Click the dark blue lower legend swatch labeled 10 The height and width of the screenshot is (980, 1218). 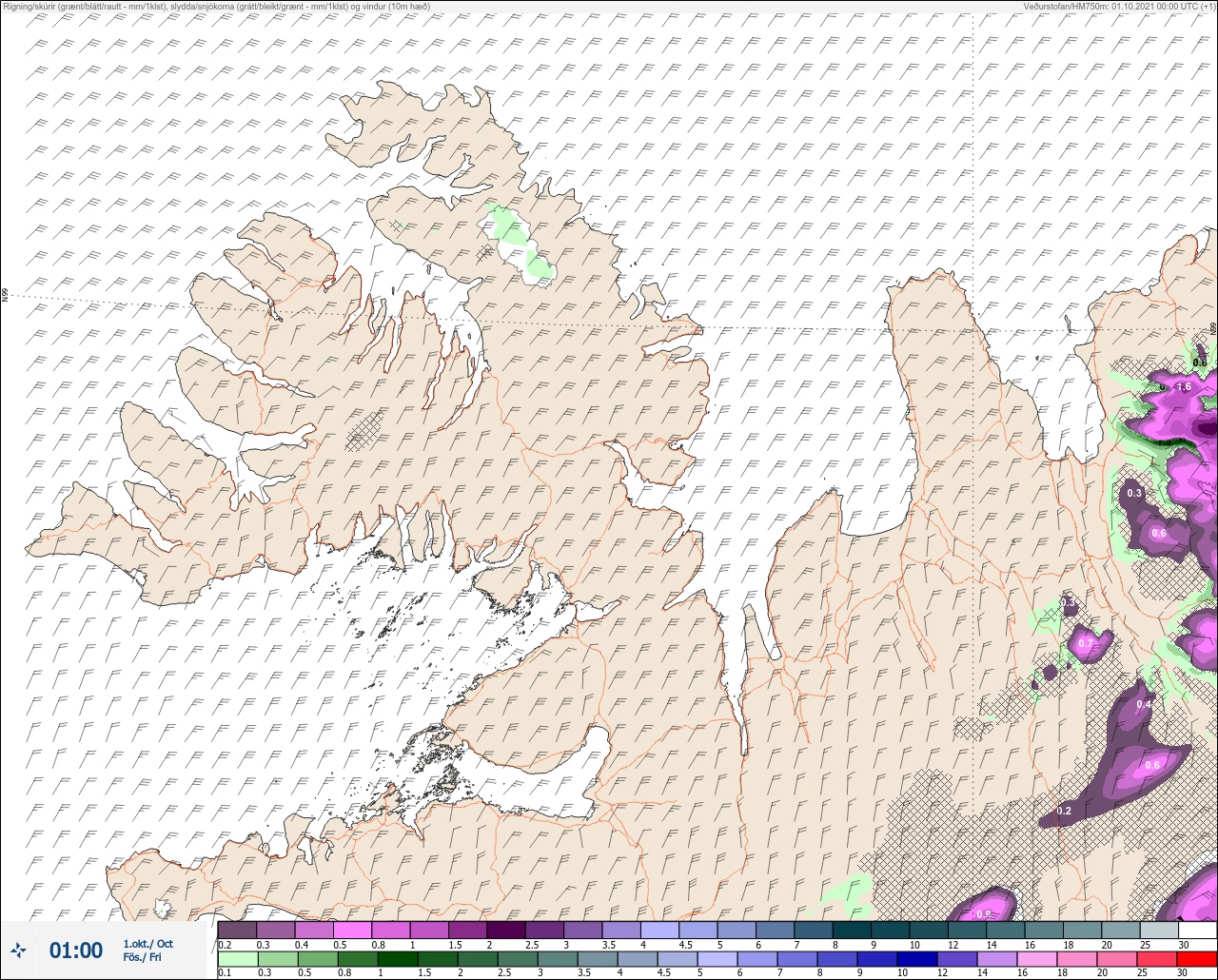pyautogui.click(x=917, y=958)
